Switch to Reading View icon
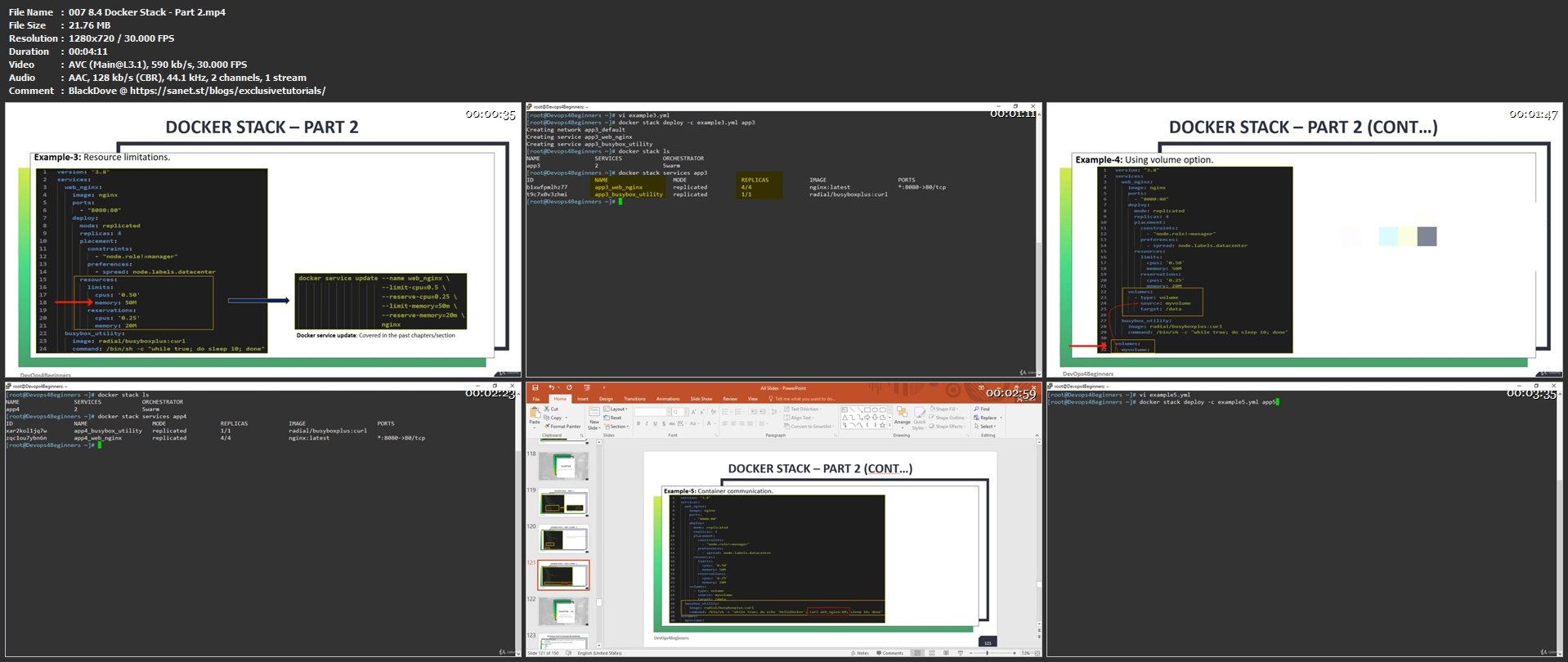The width and height of the screenshot is (1568, 662). coord(946,653)
